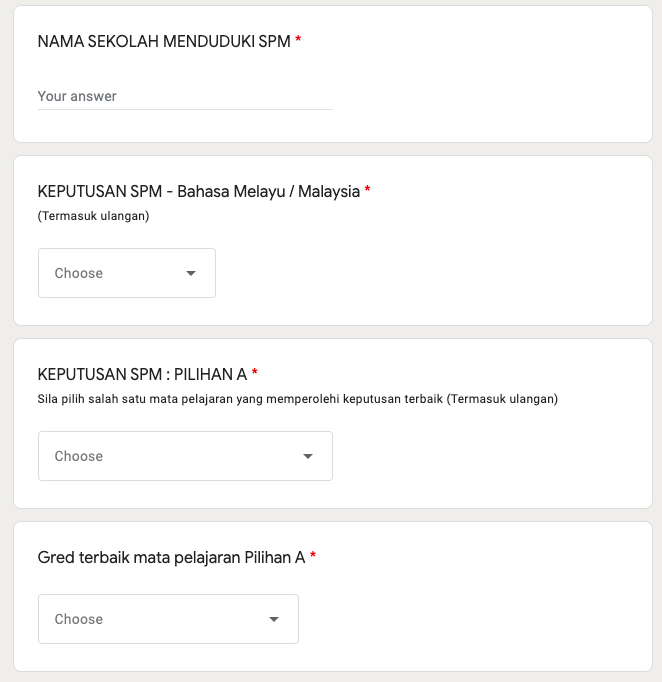Click the "KEPUTUSAN SPM : PILIHAN A" heading

click(x=142, y=374)
